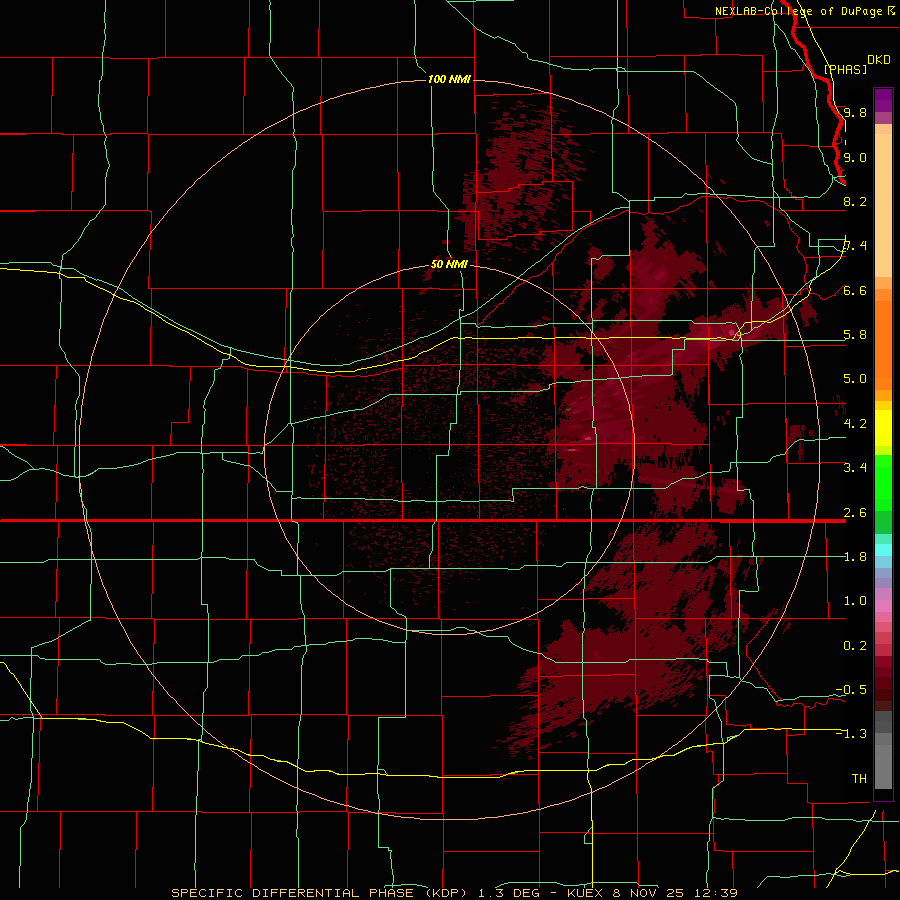
Task: Click the NEXLAB-College of DuPage label
Action: coord(798,11)
